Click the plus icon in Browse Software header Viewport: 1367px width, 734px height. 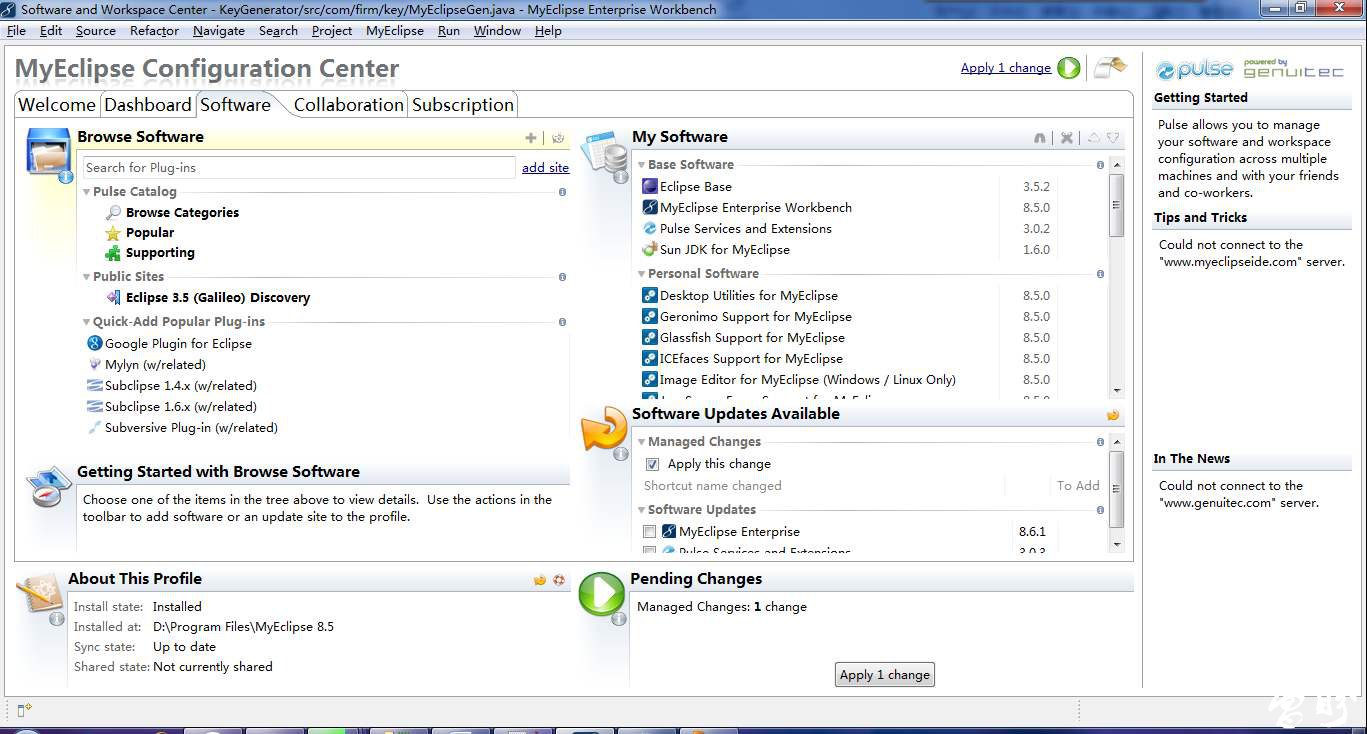pos(531,138)
